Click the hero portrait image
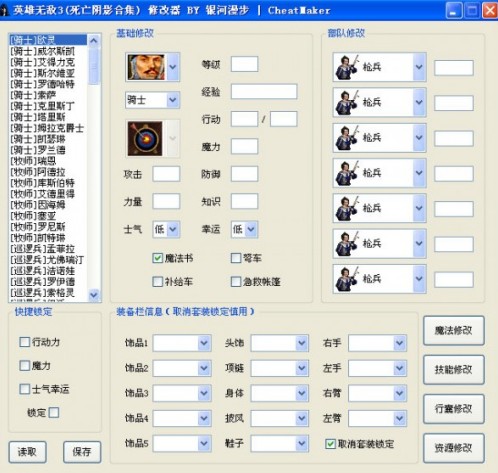Image resolution: width=498 pixels, height=473 pixels. pyautogui.click(x=146, y=67)
